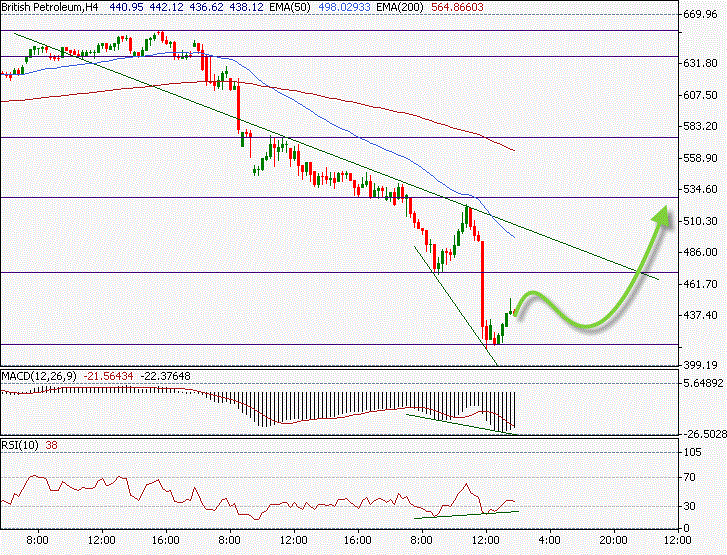This screenshot has width=727, height=555.
Task: Click the RSI value 38
Action: (x=51, y=445)
